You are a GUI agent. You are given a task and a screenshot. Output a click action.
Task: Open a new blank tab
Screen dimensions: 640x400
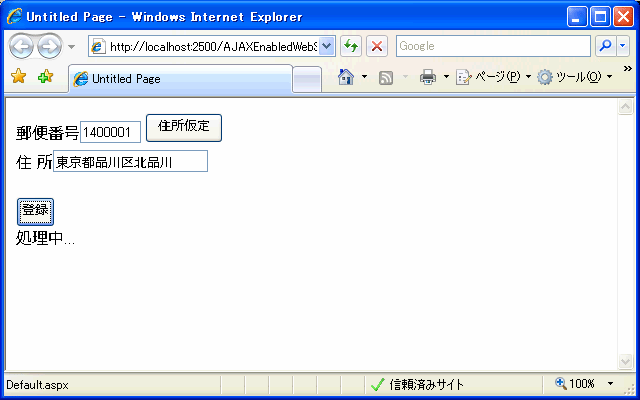pos(307,79)
